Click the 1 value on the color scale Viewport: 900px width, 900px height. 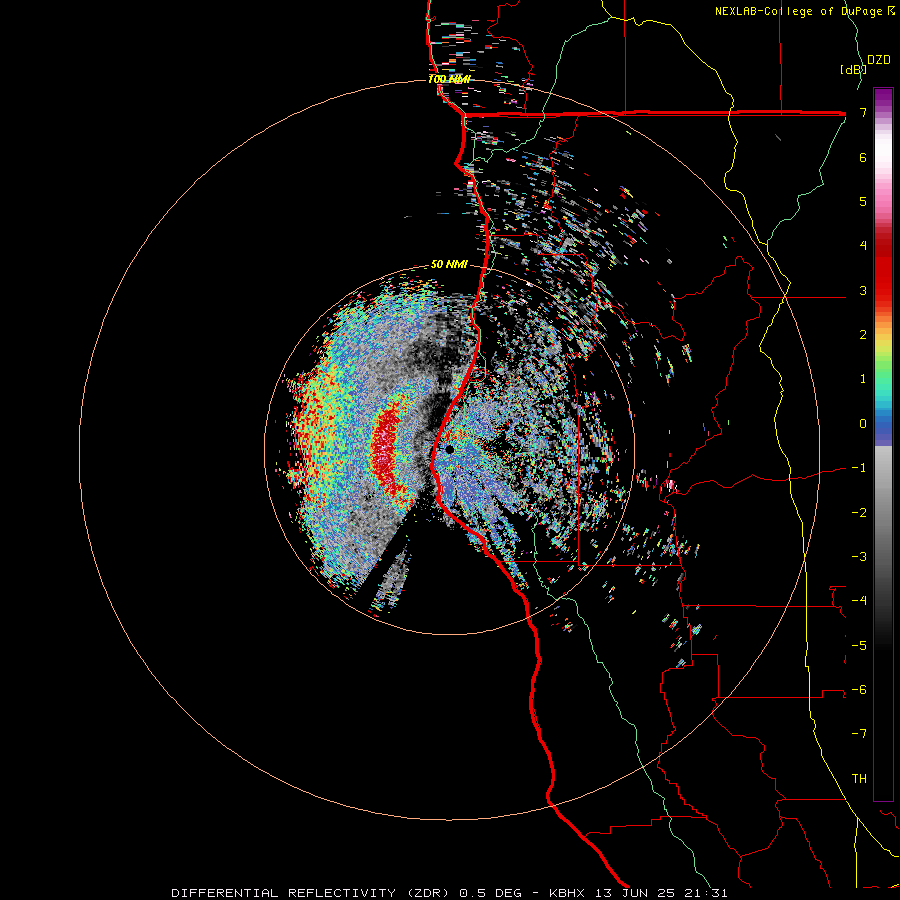coord(863,379)
